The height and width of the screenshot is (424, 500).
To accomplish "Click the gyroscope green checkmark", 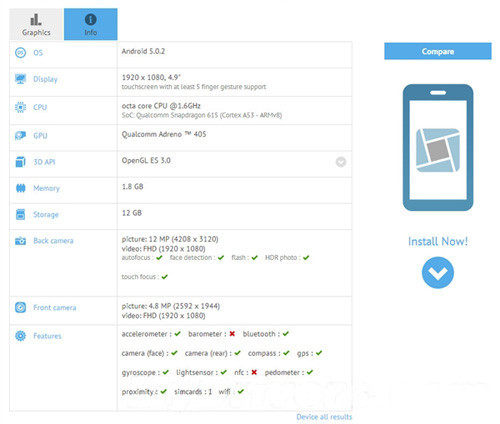I will coord(166,372).
